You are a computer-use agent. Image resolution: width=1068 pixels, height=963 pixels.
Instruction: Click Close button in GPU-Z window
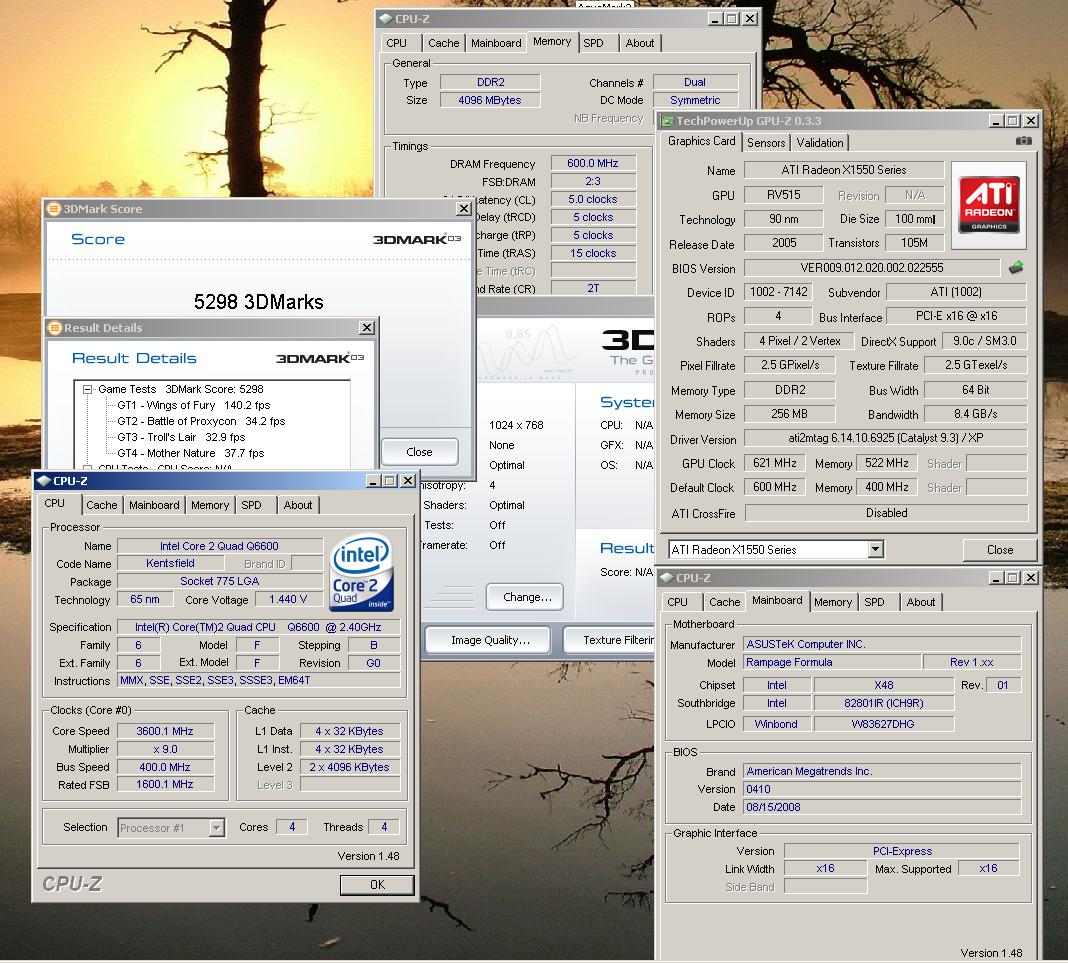1000,550
